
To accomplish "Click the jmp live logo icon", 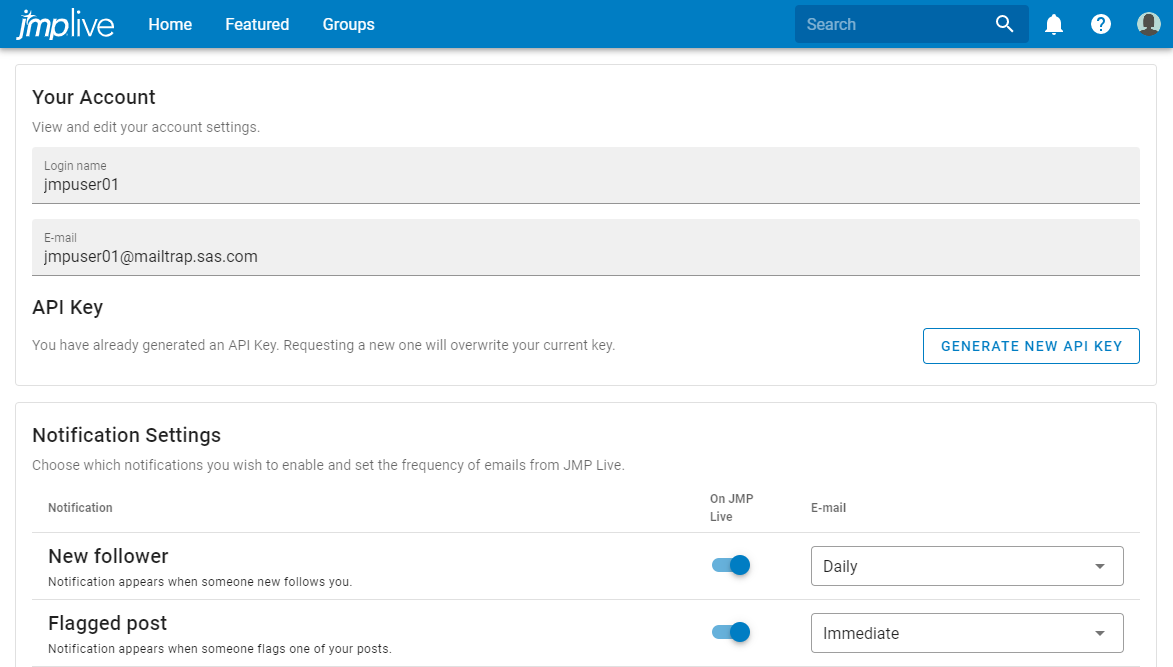I will 64,23.
